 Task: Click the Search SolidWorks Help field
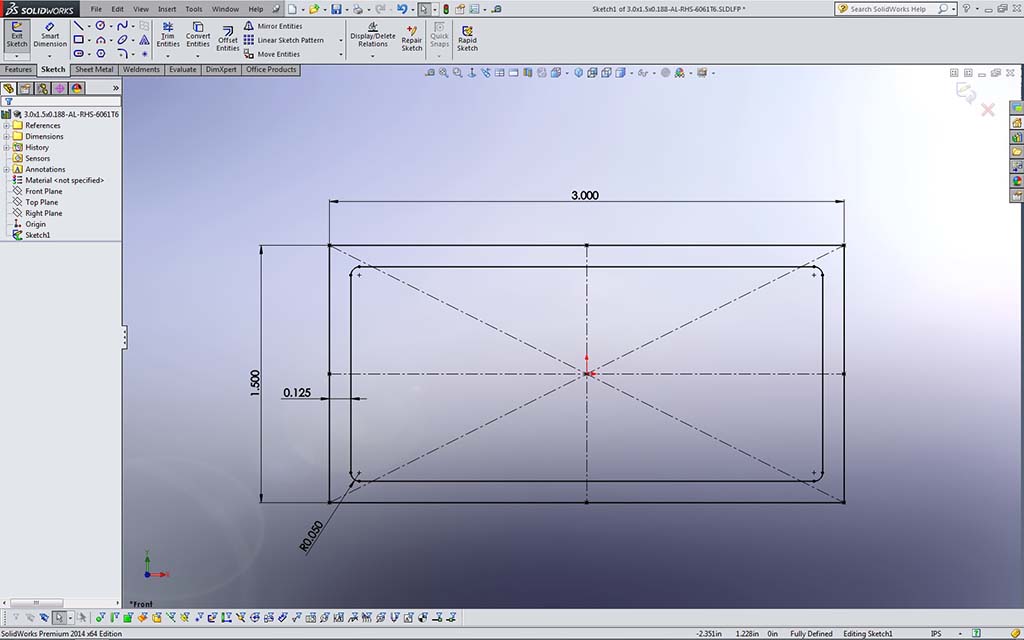(888, 9)
